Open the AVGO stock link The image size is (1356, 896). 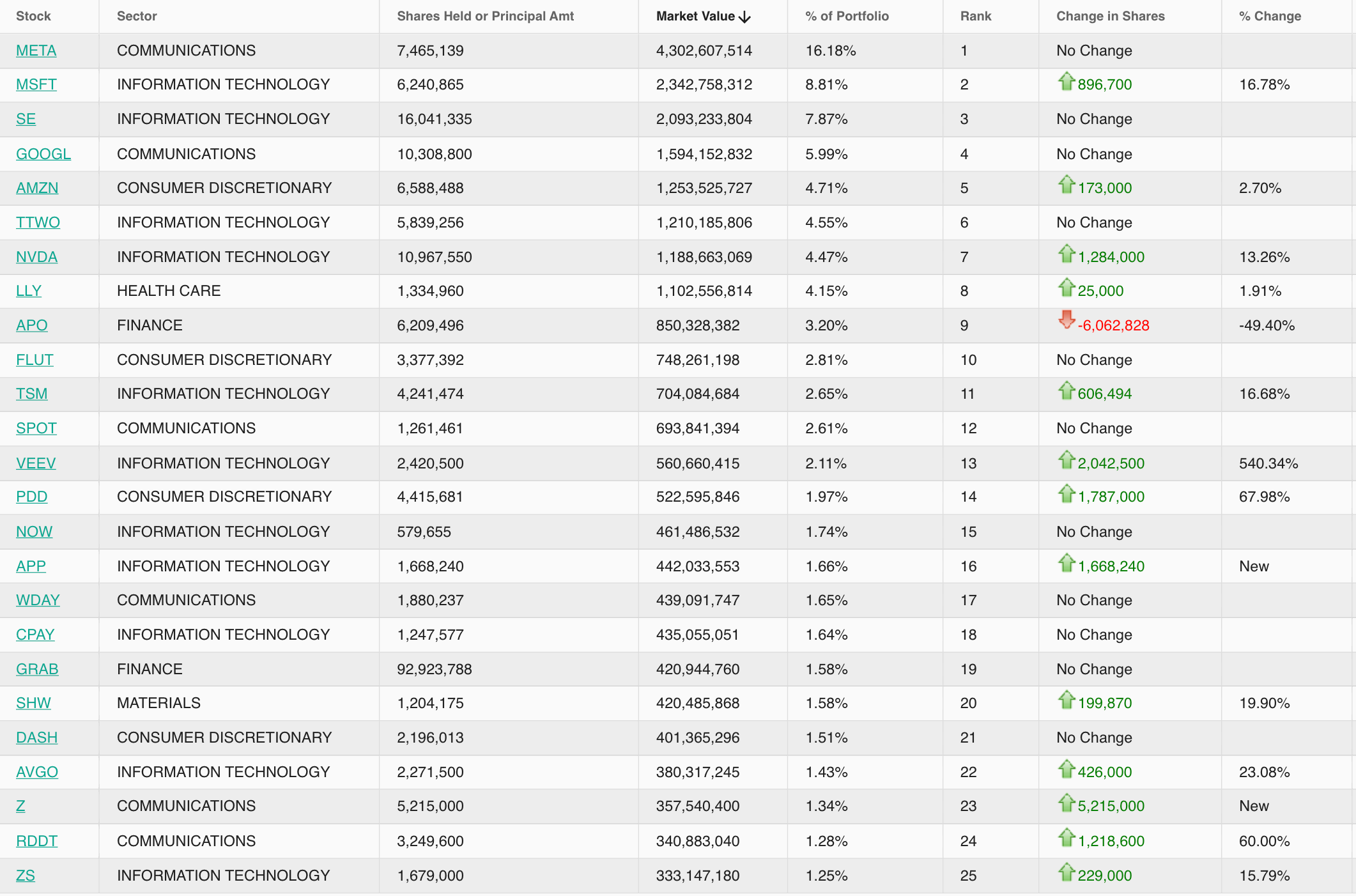37,772
